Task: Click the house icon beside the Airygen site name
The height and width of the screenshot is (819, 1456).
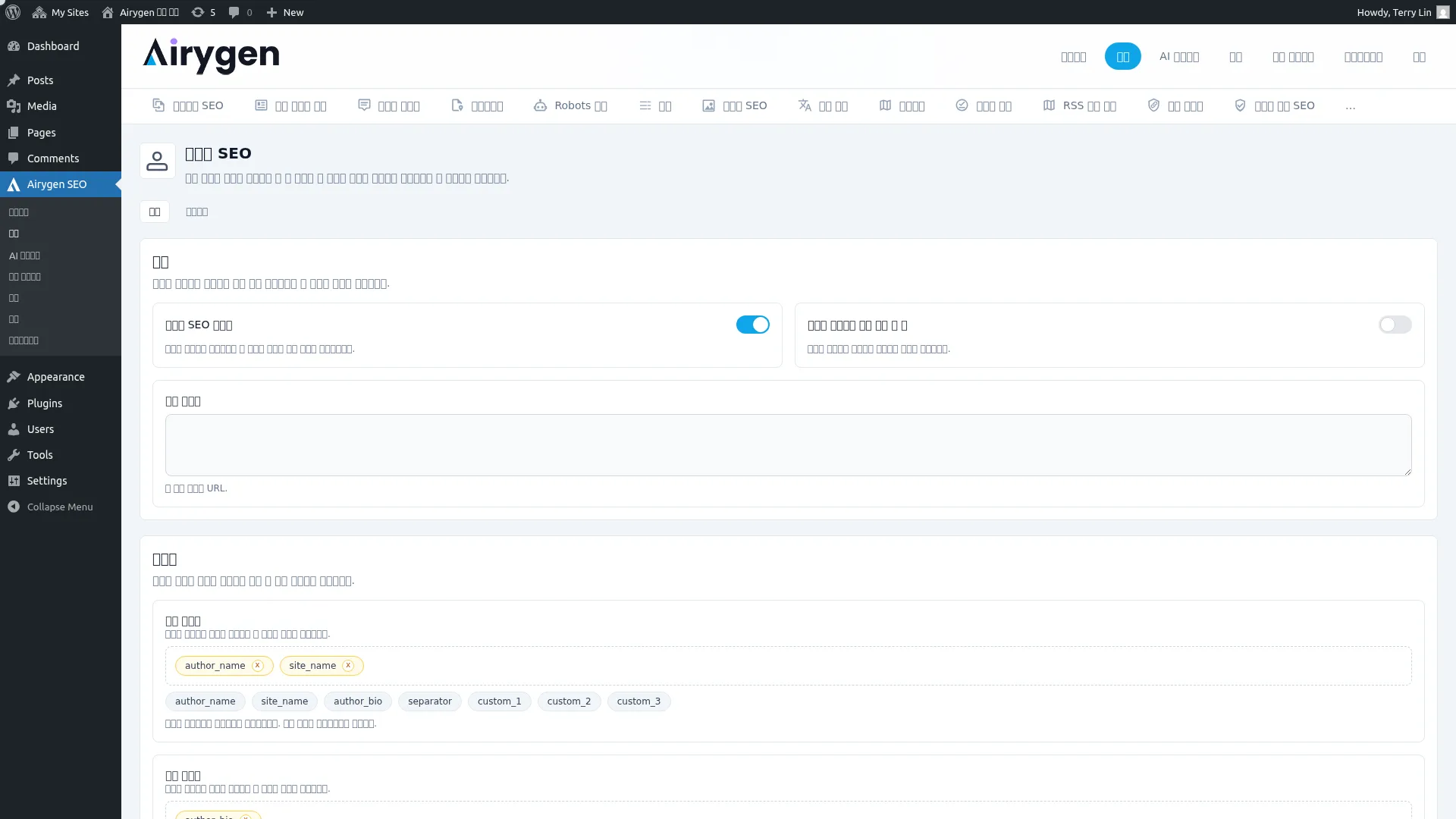Action: click(x=108, y=12)
